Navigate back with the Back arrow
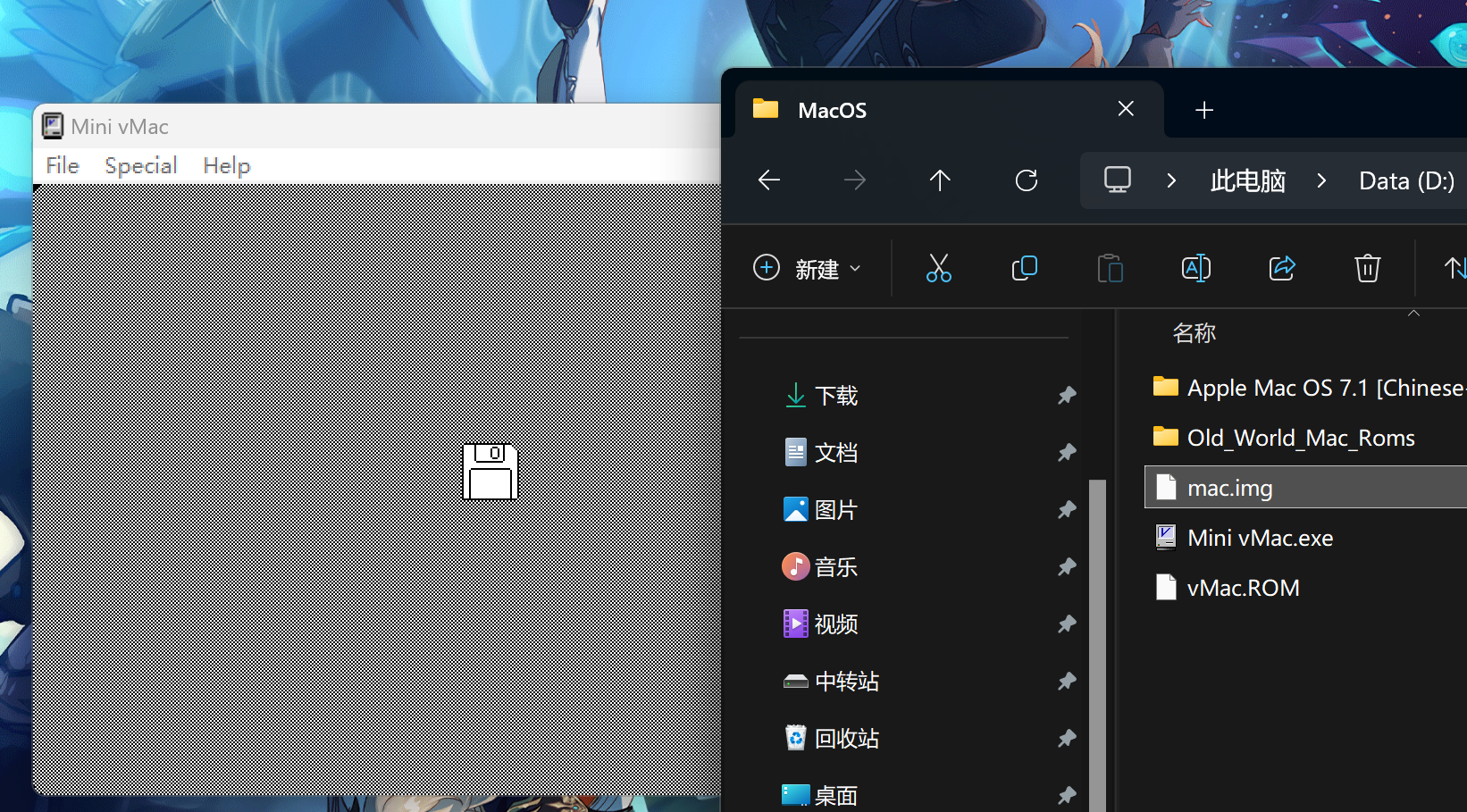Image resolution: width=1467 pixels, height=812 pixels. tap(769, 180)
